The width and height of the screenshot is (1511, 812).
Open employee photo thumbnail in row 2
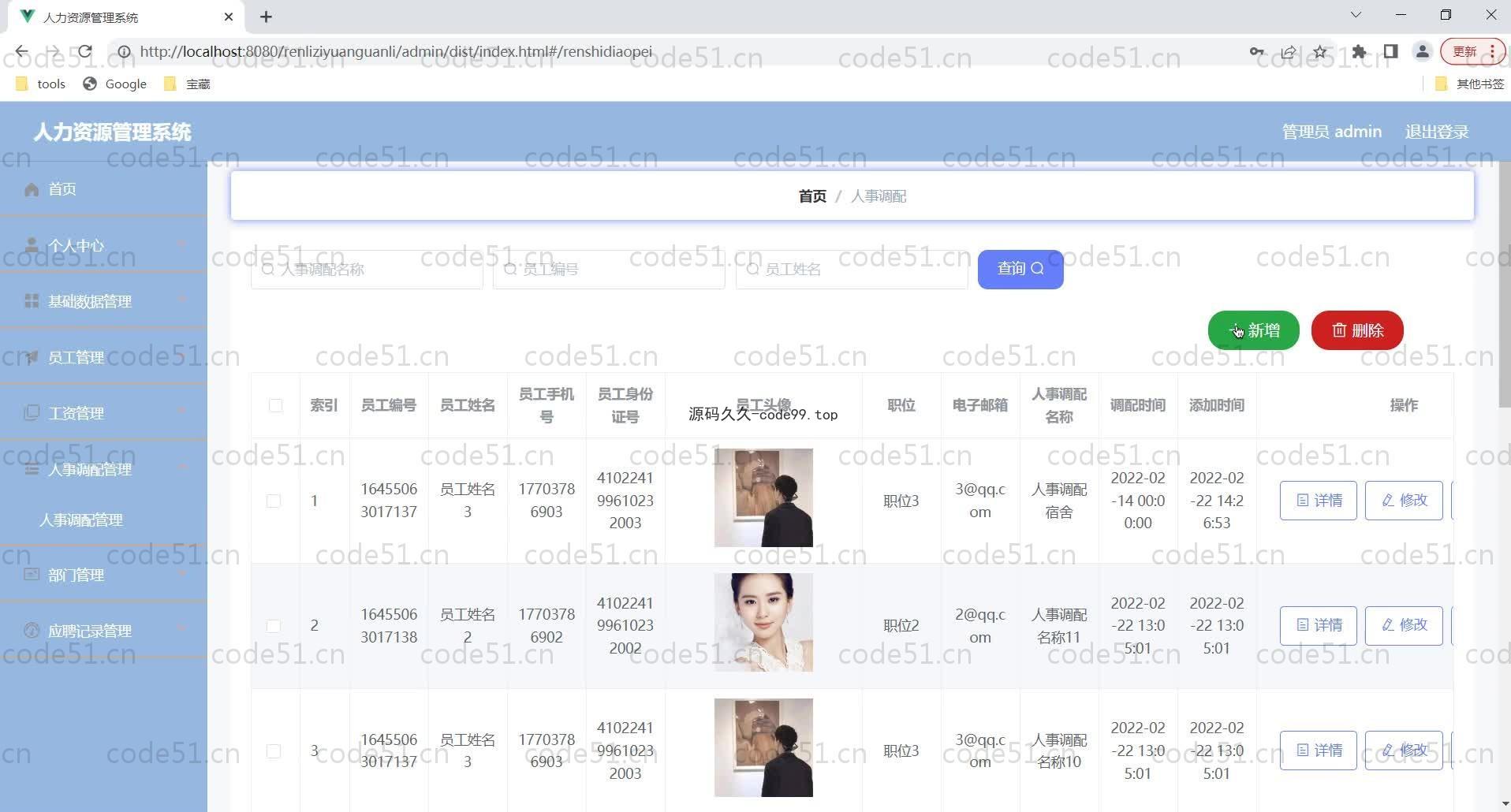pos(763,623)
